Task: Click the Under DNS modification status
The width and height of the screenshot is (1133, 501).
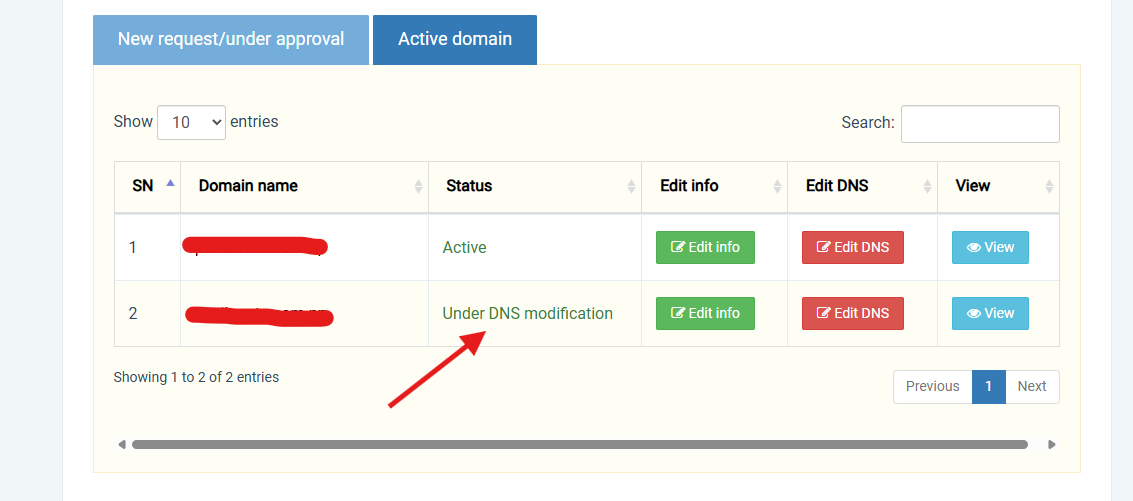Action: [x=527, y=313]
